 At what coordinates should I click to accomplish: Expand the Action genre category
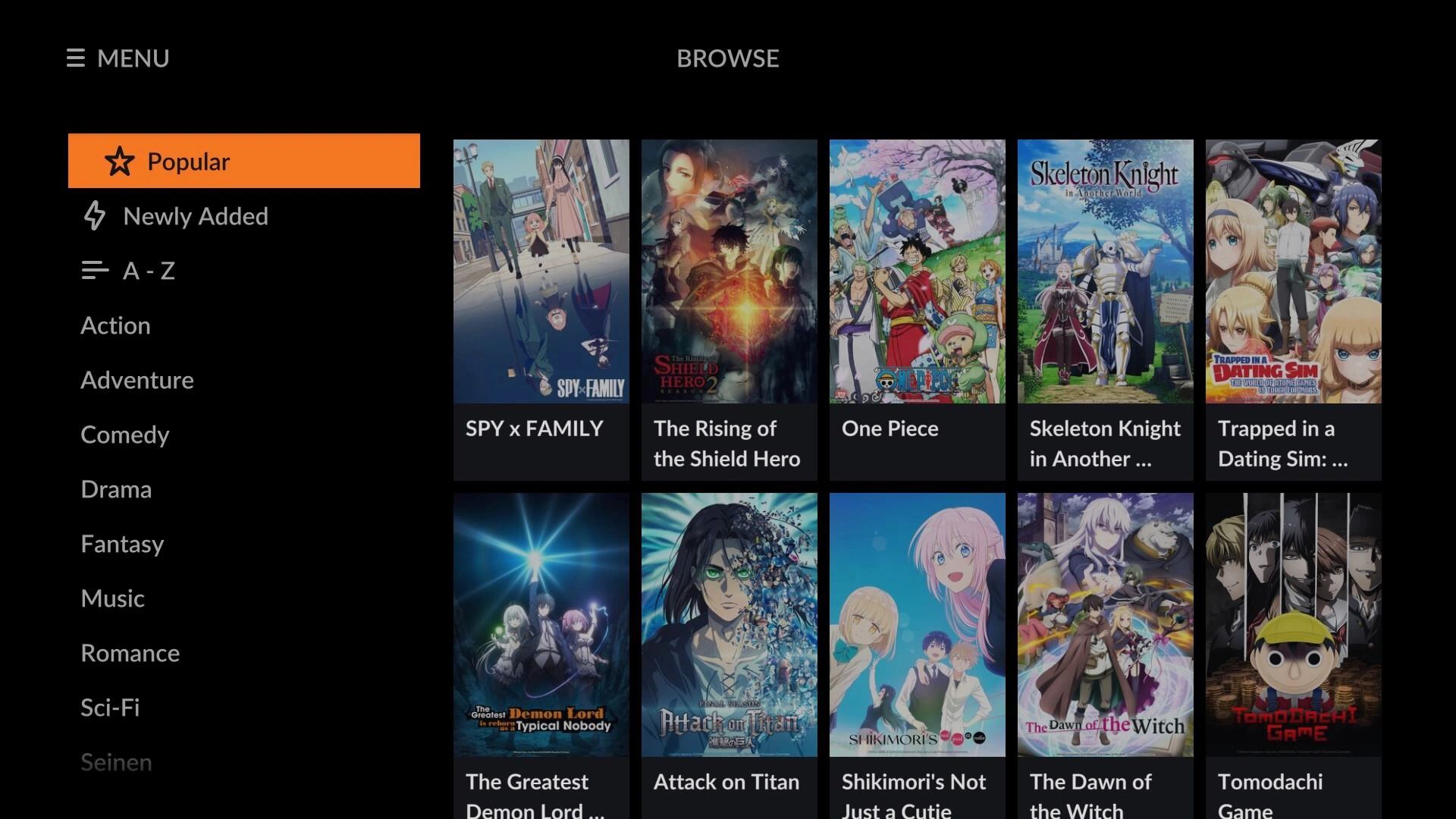click(x=115, y=325)
